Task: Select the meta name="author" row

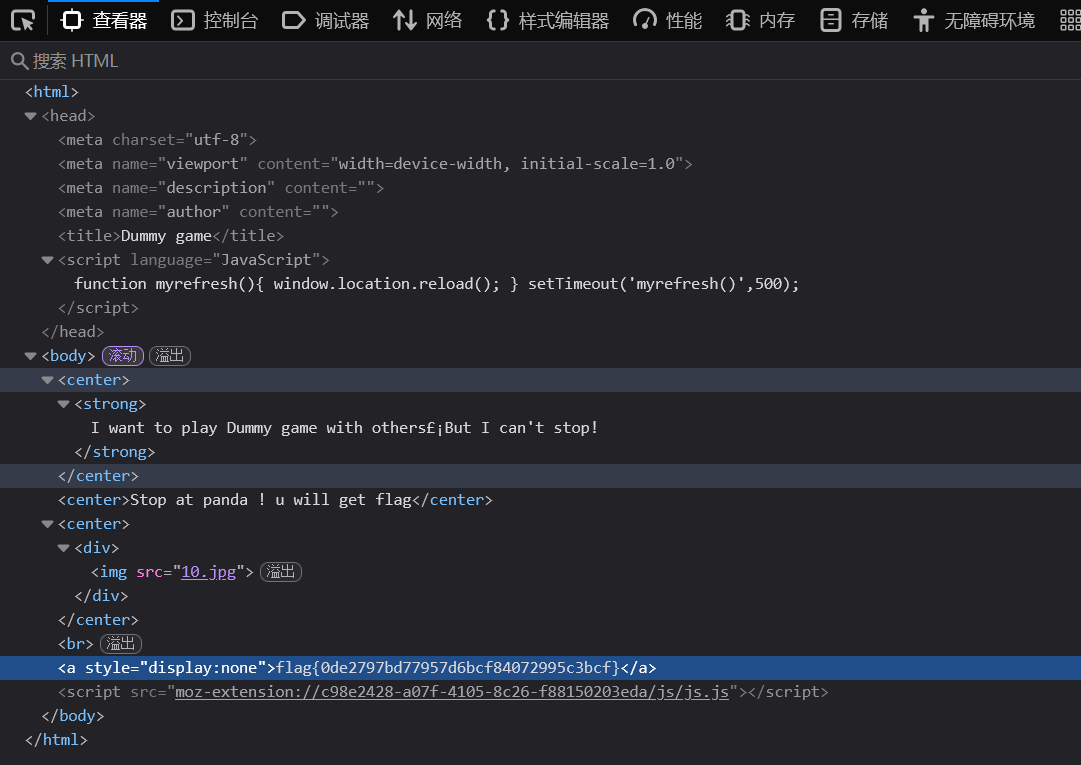Action: tap(540, 212)
